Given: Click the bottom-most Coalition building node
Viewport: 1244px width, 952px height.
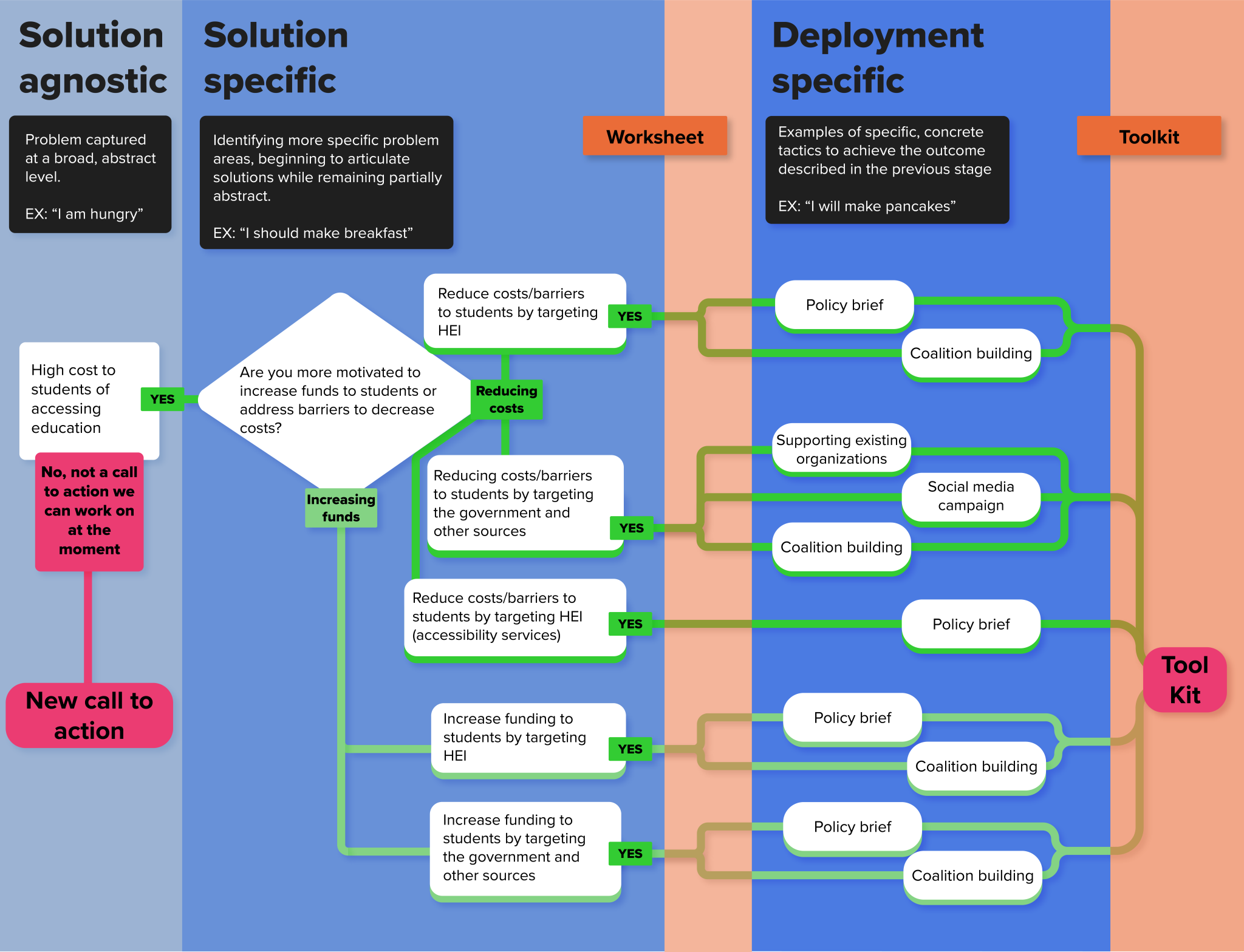Looking at the screenshot, I should click(972, 875).
